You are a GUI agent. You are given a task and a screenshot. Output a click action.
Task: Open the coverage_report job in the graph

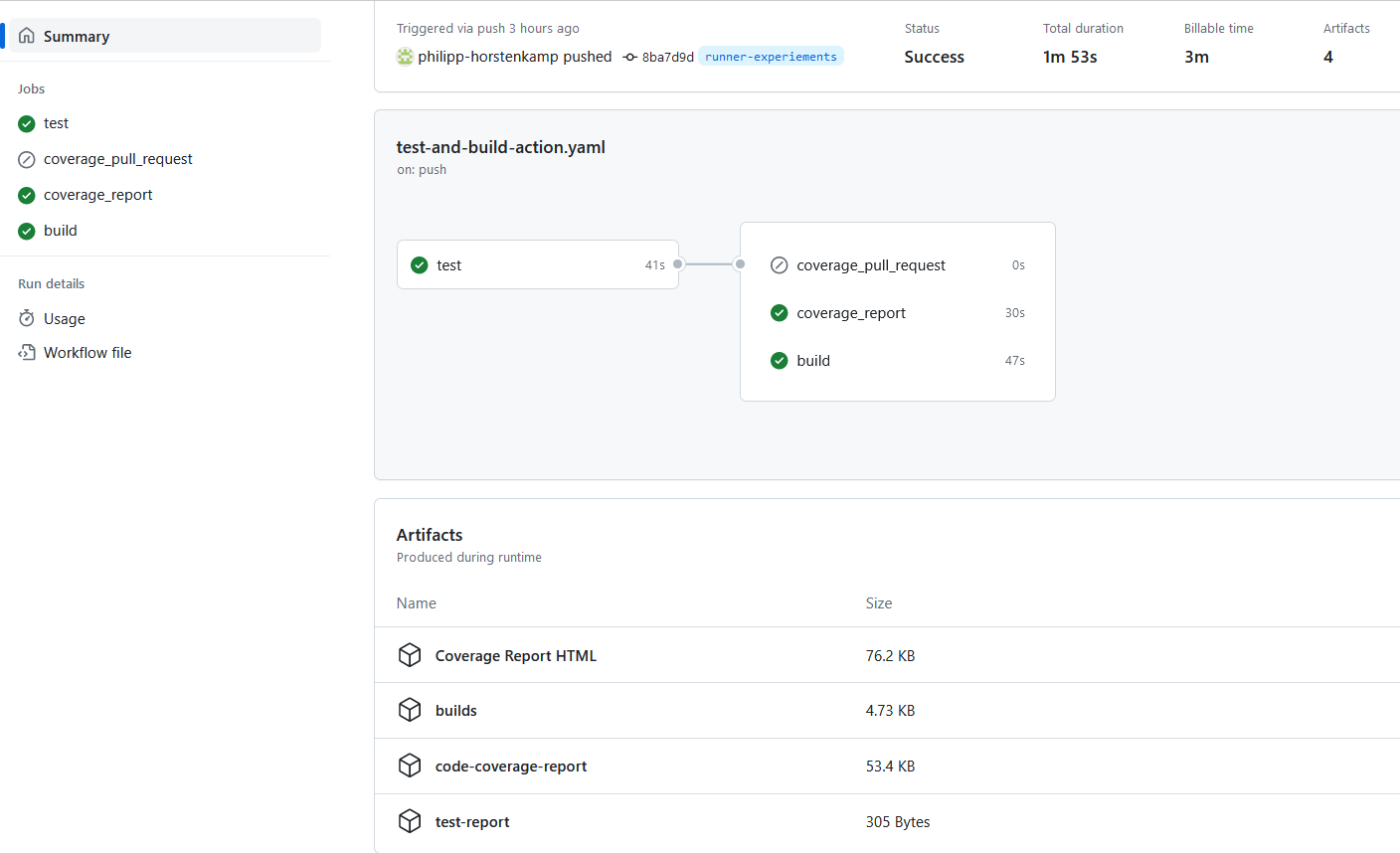[x=851, y=313]
